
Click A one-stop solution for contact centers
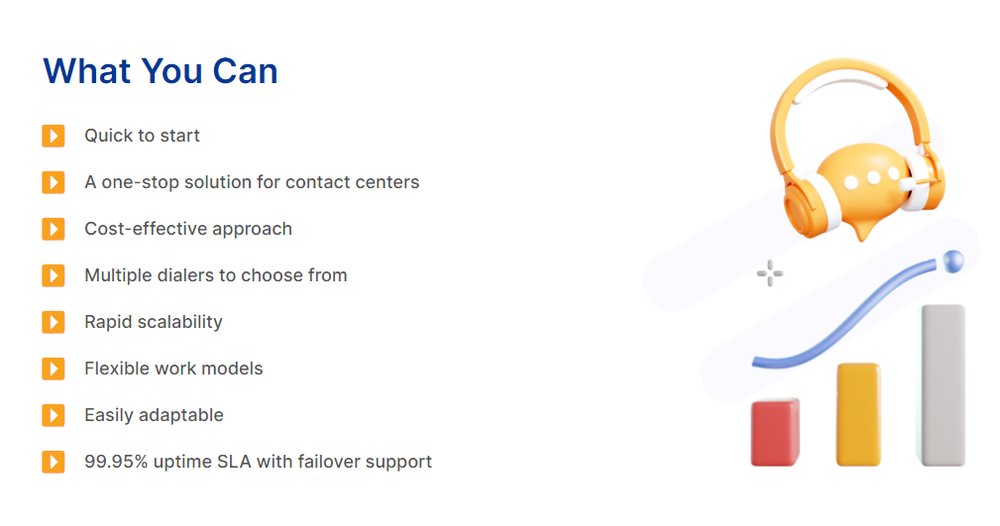[x=252, y=182]
